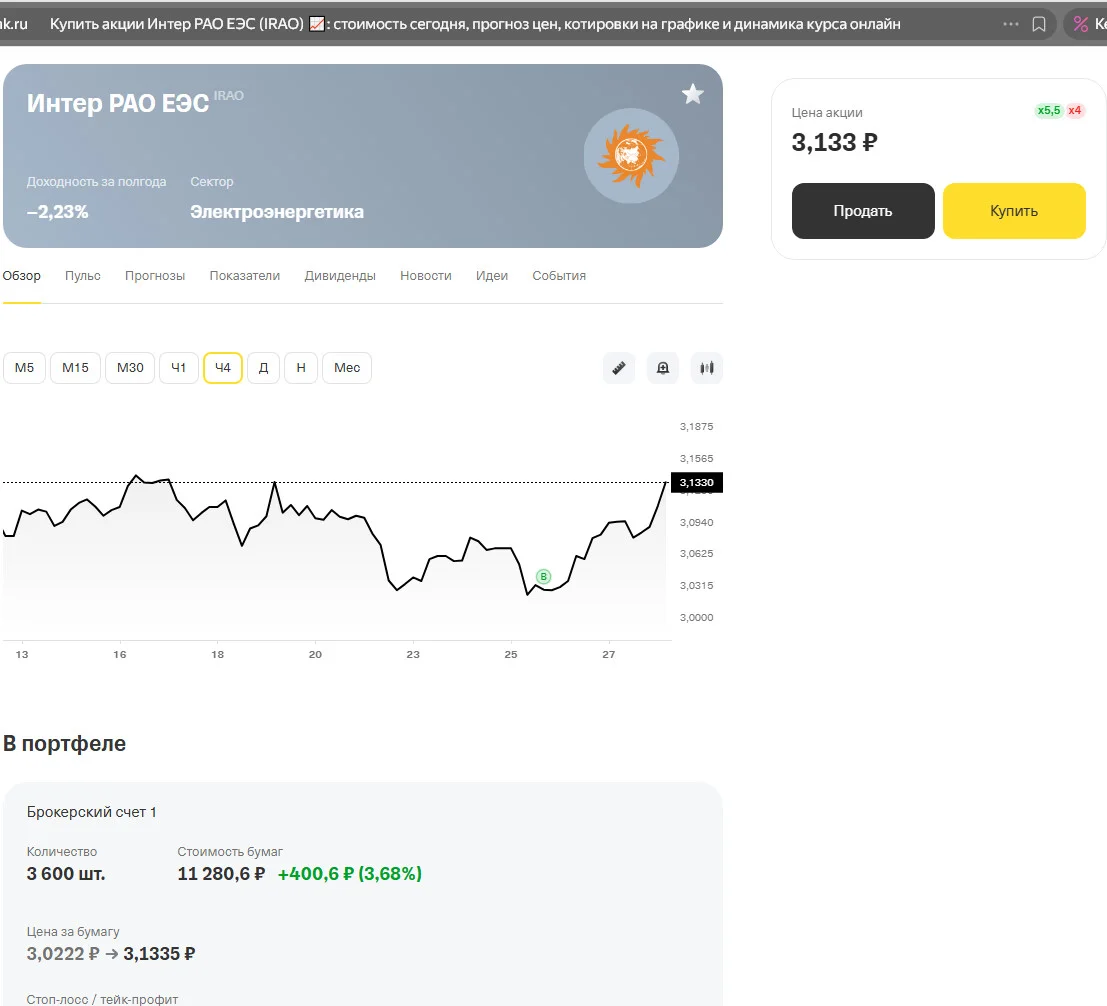This screenshot has height=1006, width=1107.
Task: Switch to the Прогнозы tab
Action: tap(155, 276)
